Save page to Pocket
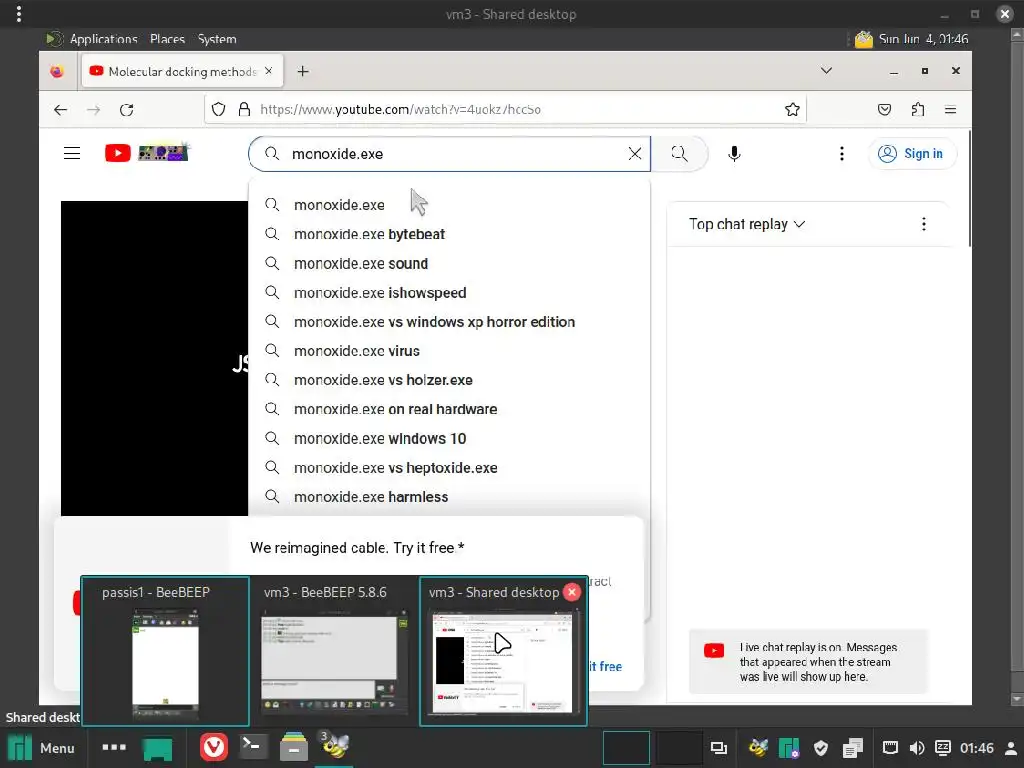1024x768 pixels. [x=884, y=110]
